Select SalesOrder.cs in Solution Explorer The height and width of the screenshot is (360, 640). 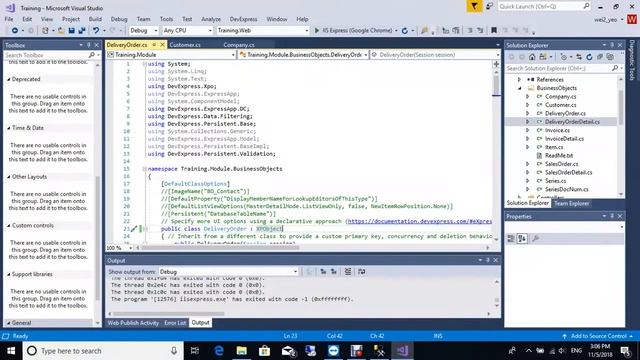click(562, 164)
